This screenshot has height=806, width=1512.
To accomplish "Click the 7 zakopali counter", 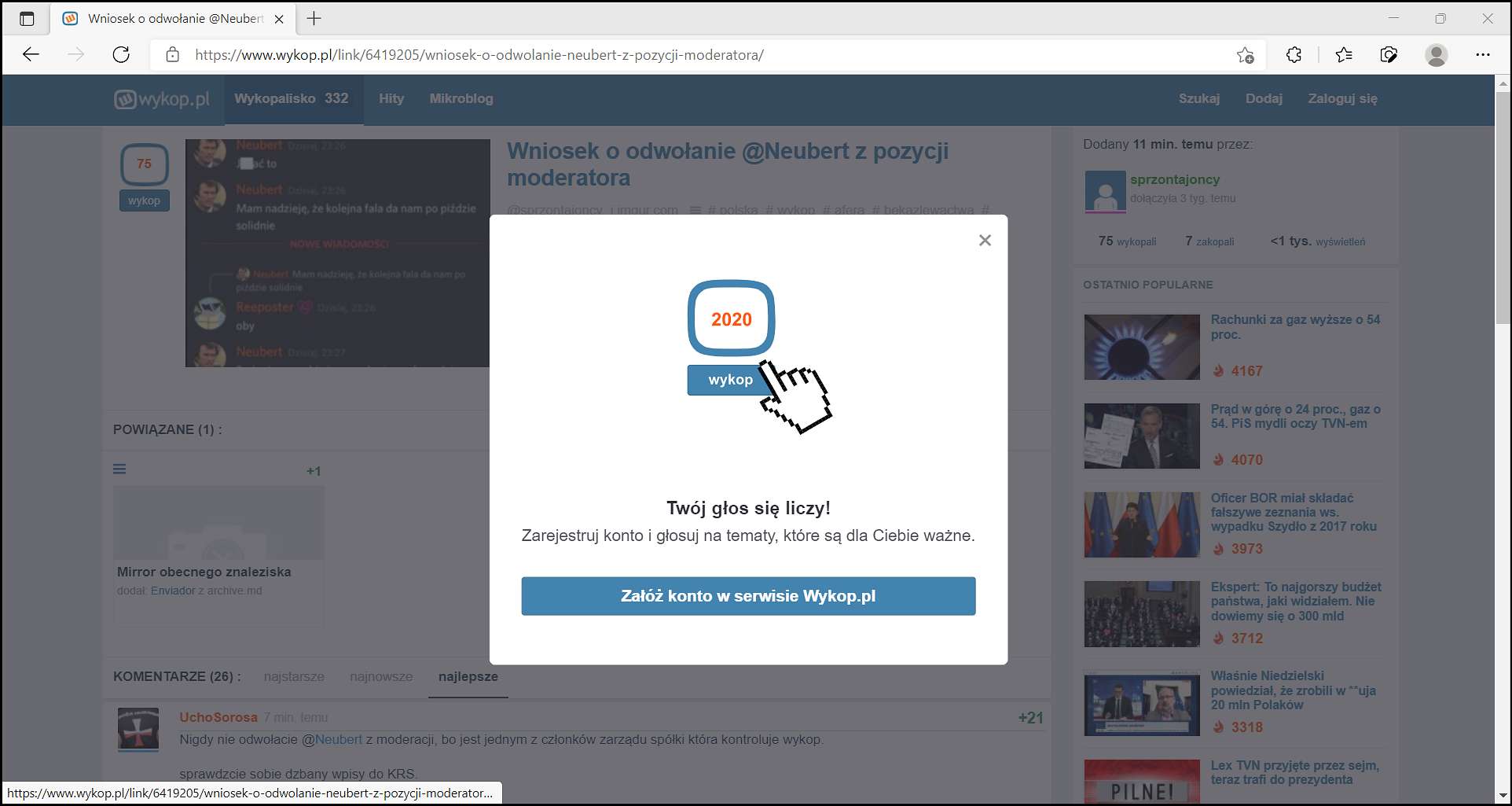I will pos(1209,241).
